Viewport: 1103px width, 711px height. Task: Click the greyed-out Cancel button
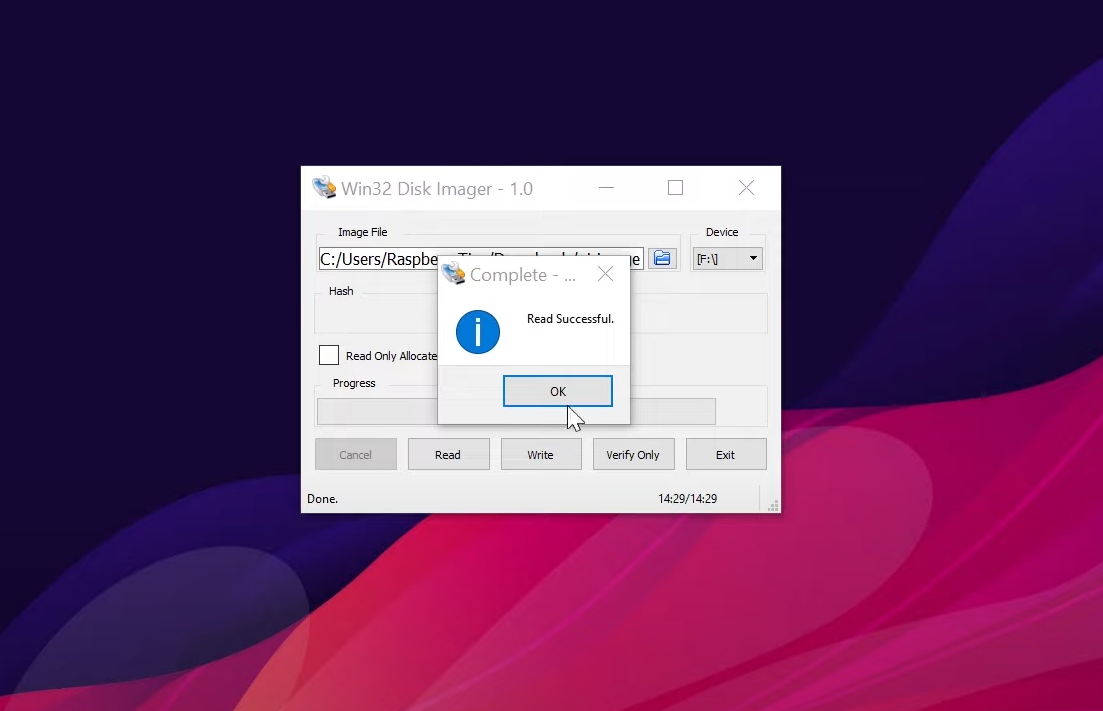pos(355,454)
